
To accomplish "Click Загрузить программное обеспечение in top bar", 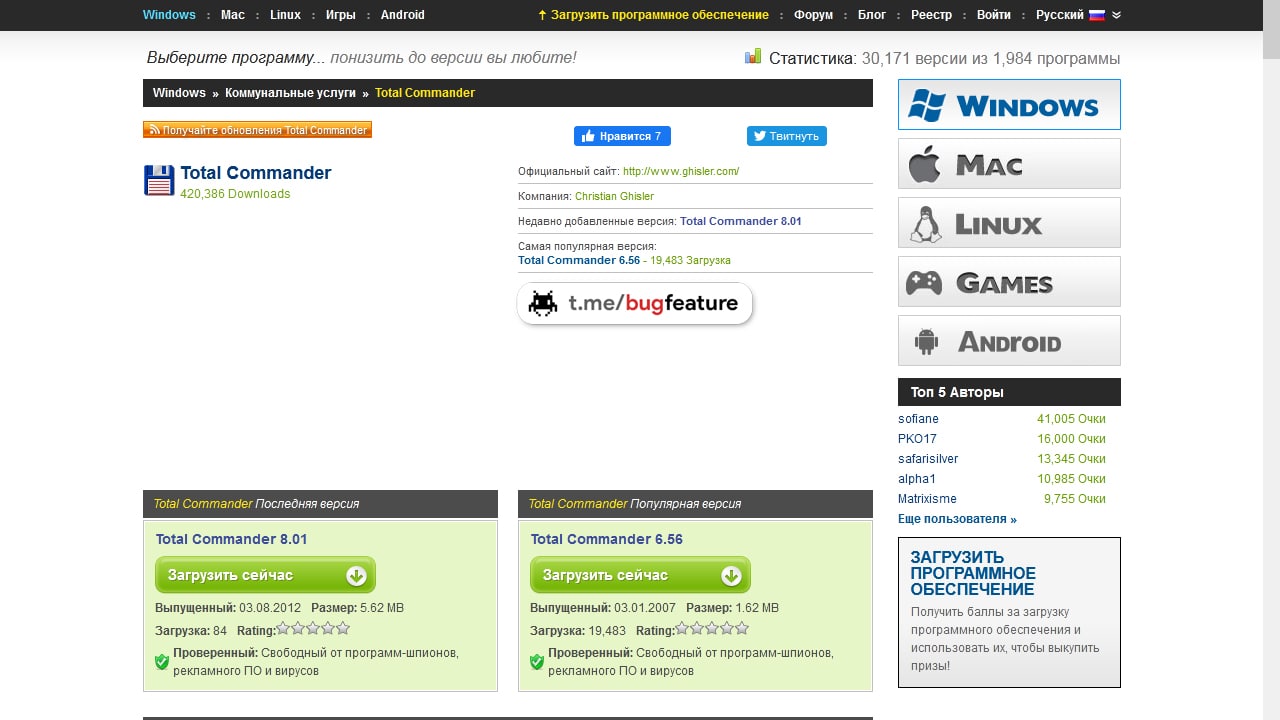I will [x=653, y=15].
